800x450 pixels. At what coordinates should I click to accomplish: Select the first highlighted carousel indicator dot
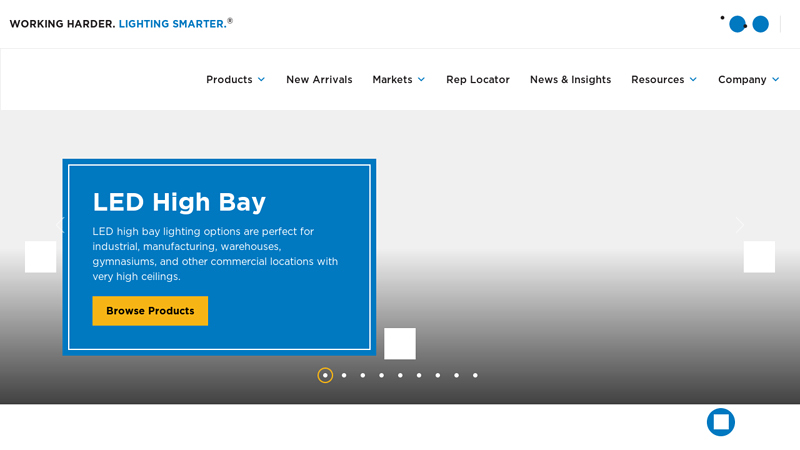click(x=325, y=375)
